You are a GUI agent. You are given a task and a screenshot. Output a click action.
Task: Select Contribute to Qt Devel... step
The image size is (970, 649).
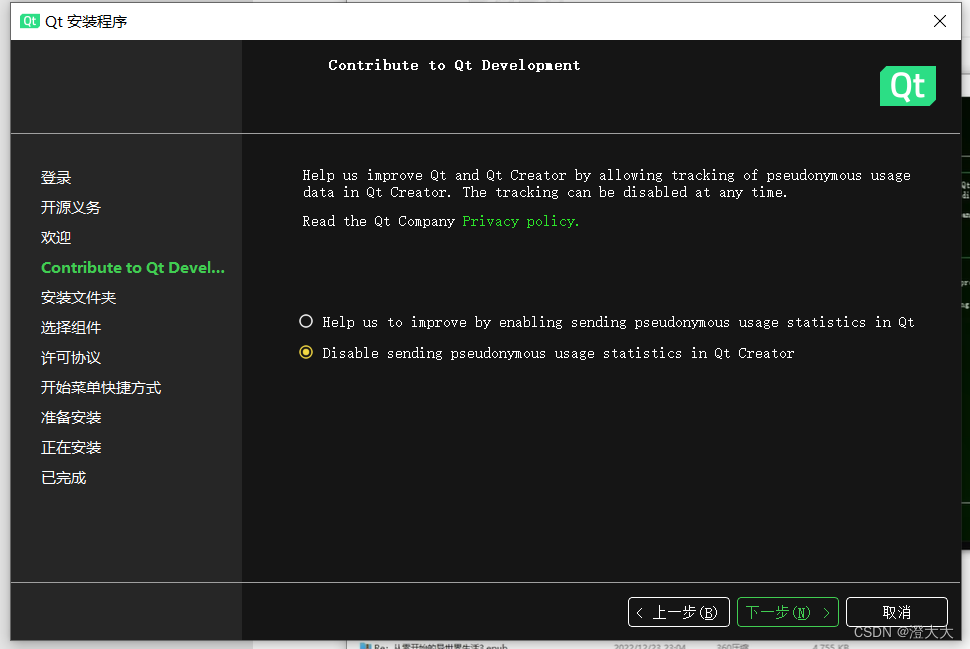(133, 268)
